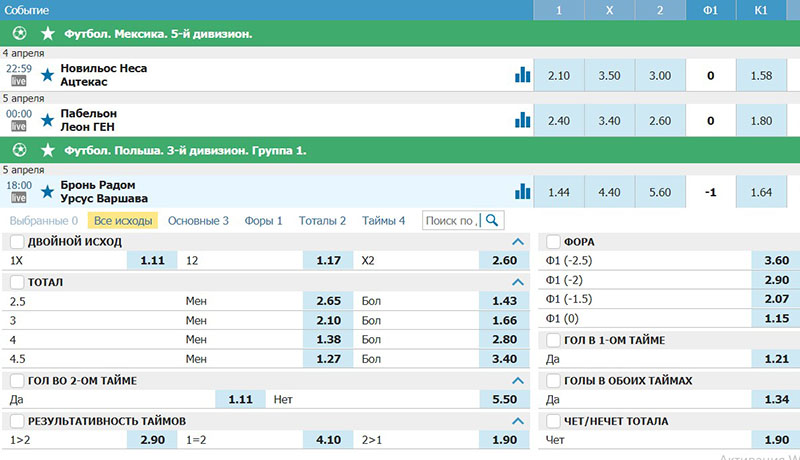800x460 pixels.
Task: Tick the ТОТАЛ section checkbox
Action: coord(17,282)
